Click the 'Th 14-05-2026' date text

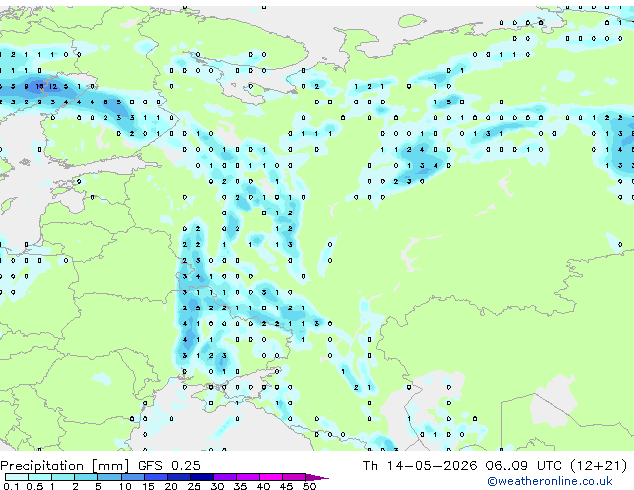pyautogui.click(x=420, y=466)
